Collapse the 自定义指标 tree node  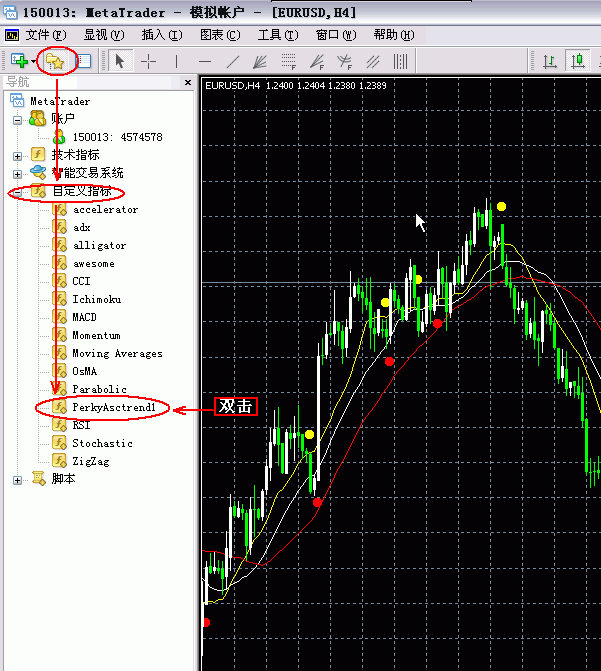click(17, 193)
